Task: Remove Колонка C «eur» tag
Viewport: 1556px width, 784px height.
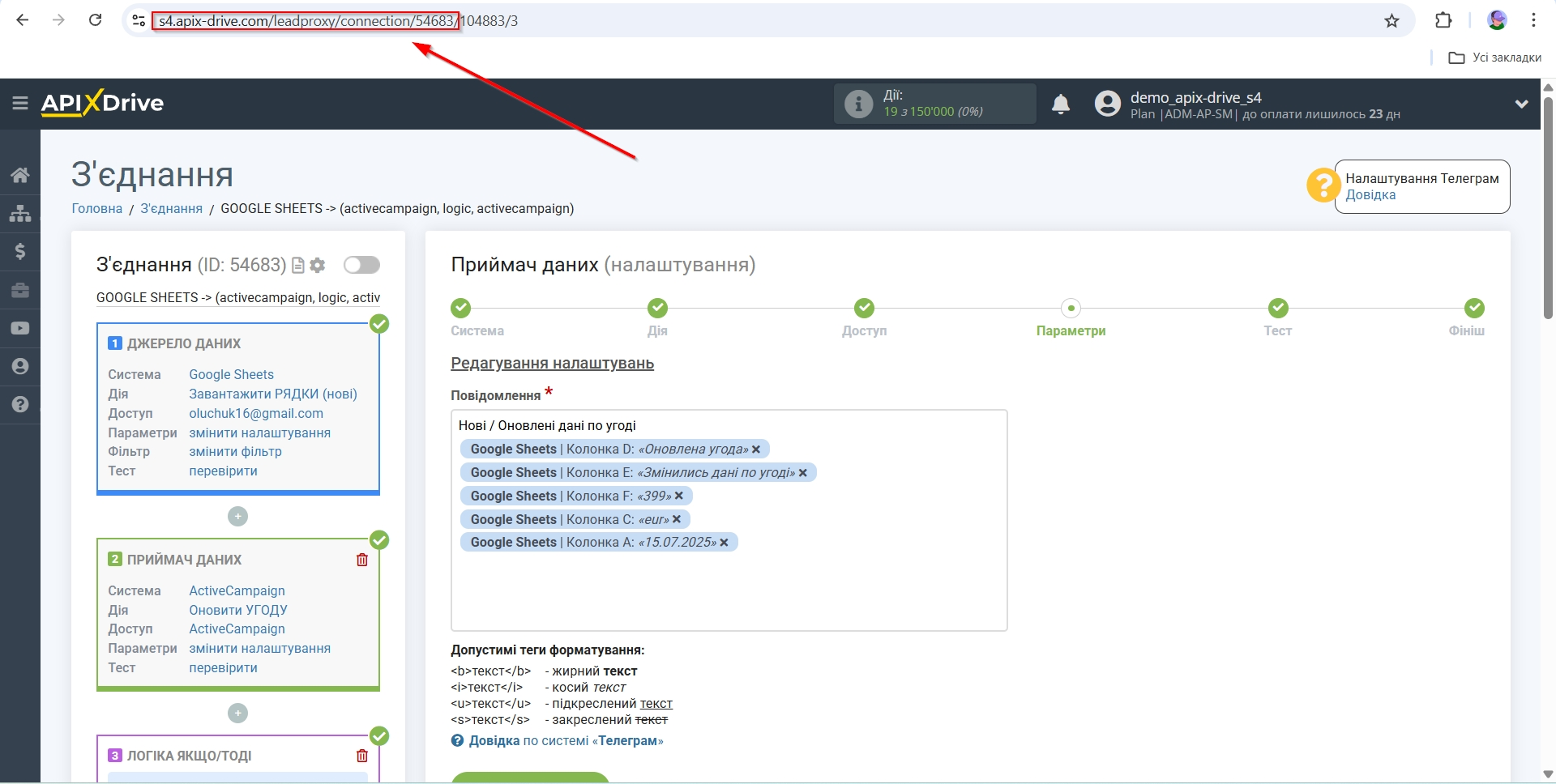Action: (677, 519)
